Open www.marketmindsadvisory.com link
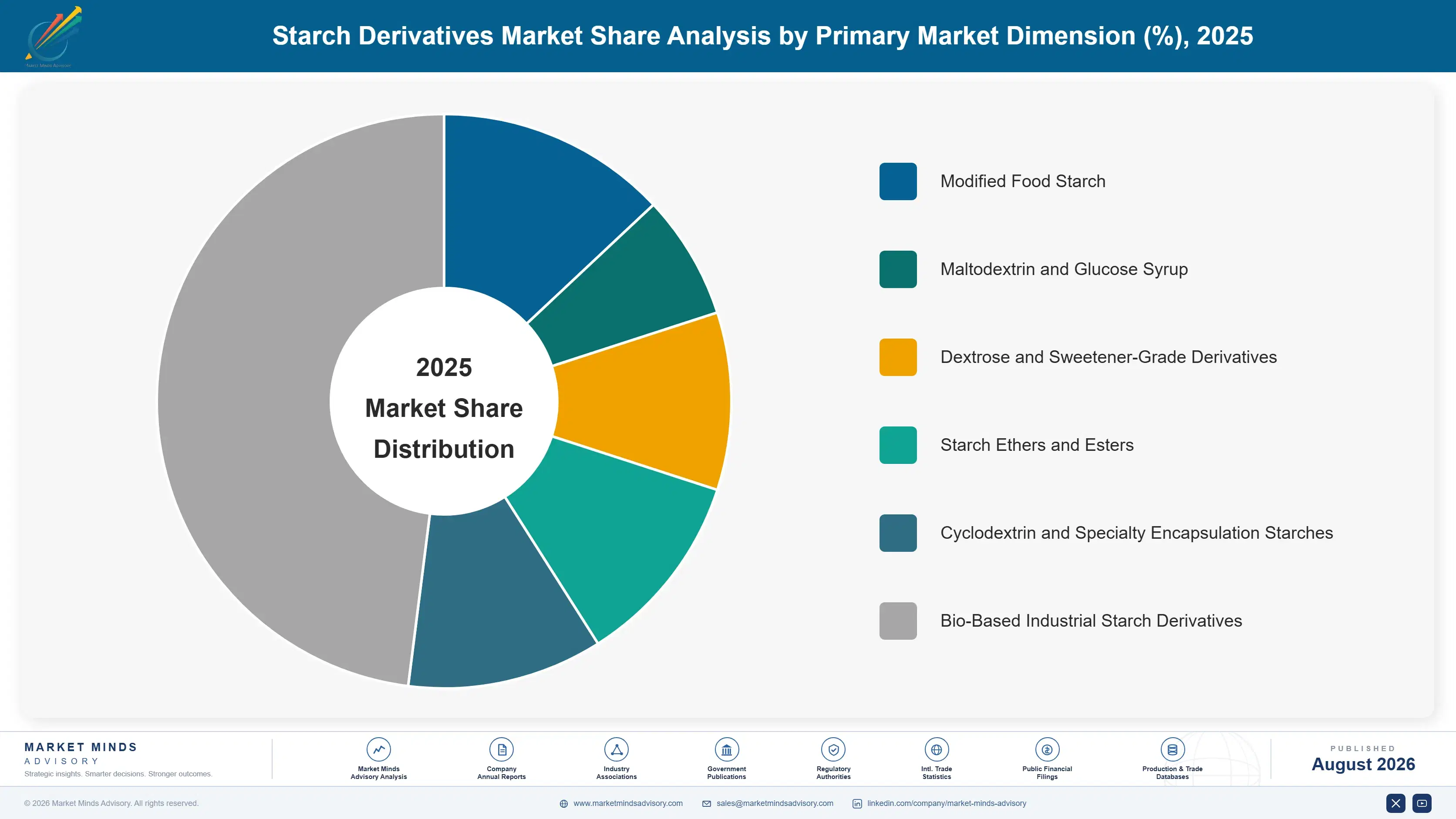Viewport: 1456px width, 819px height. tap(628, 803)
